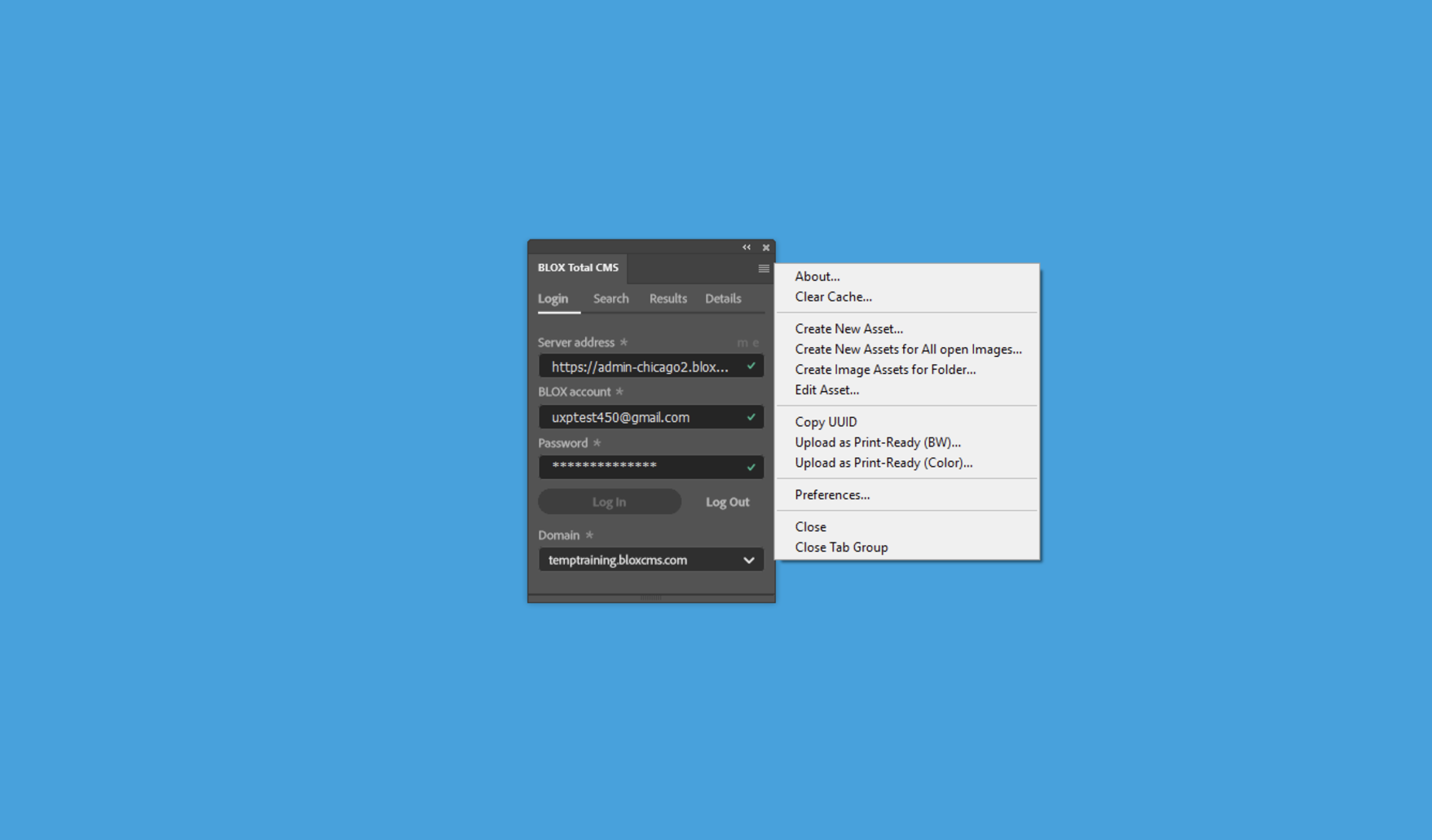This screenshot has height=840, width=1432.
Task: Close the BLOX panel with X icon
Action: (x=766, y=248)
